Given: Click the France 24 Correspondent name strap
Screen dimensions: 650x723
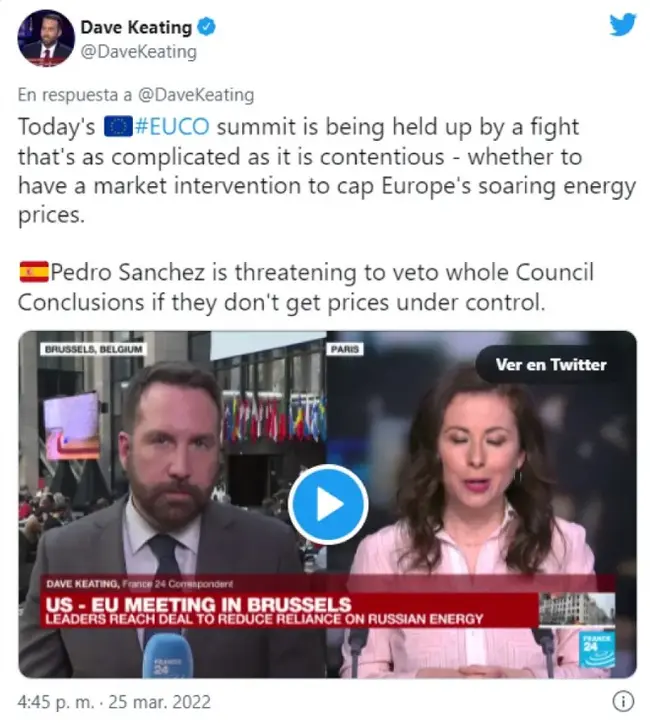Looking at the screenshot, I should tap(140, 584).
